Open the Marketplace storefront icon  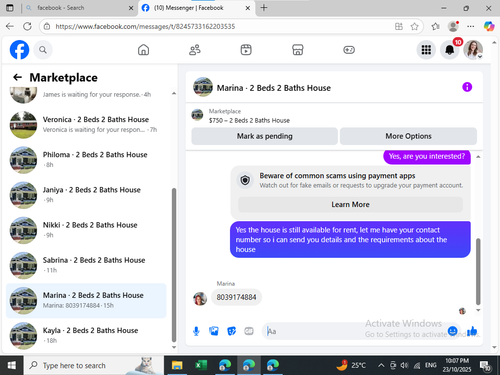(298, 50)
